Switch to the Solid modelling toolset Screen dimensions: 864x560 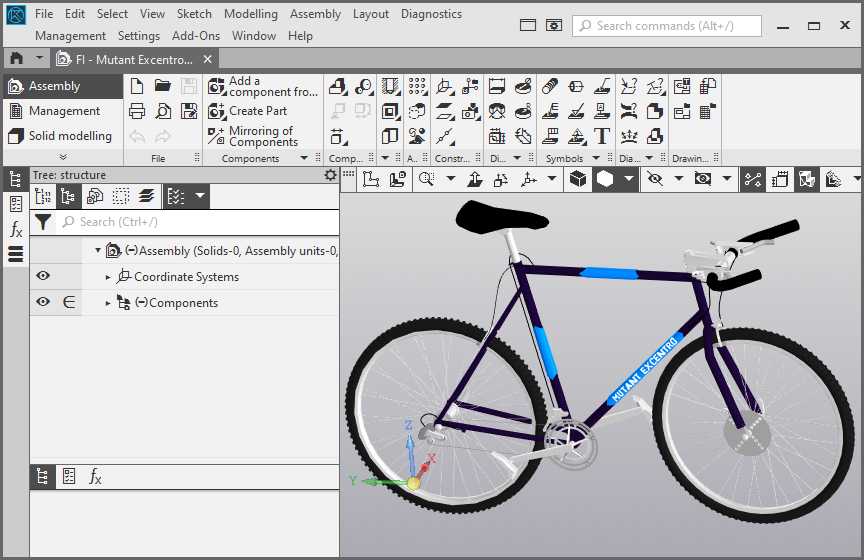click(60, 136)
